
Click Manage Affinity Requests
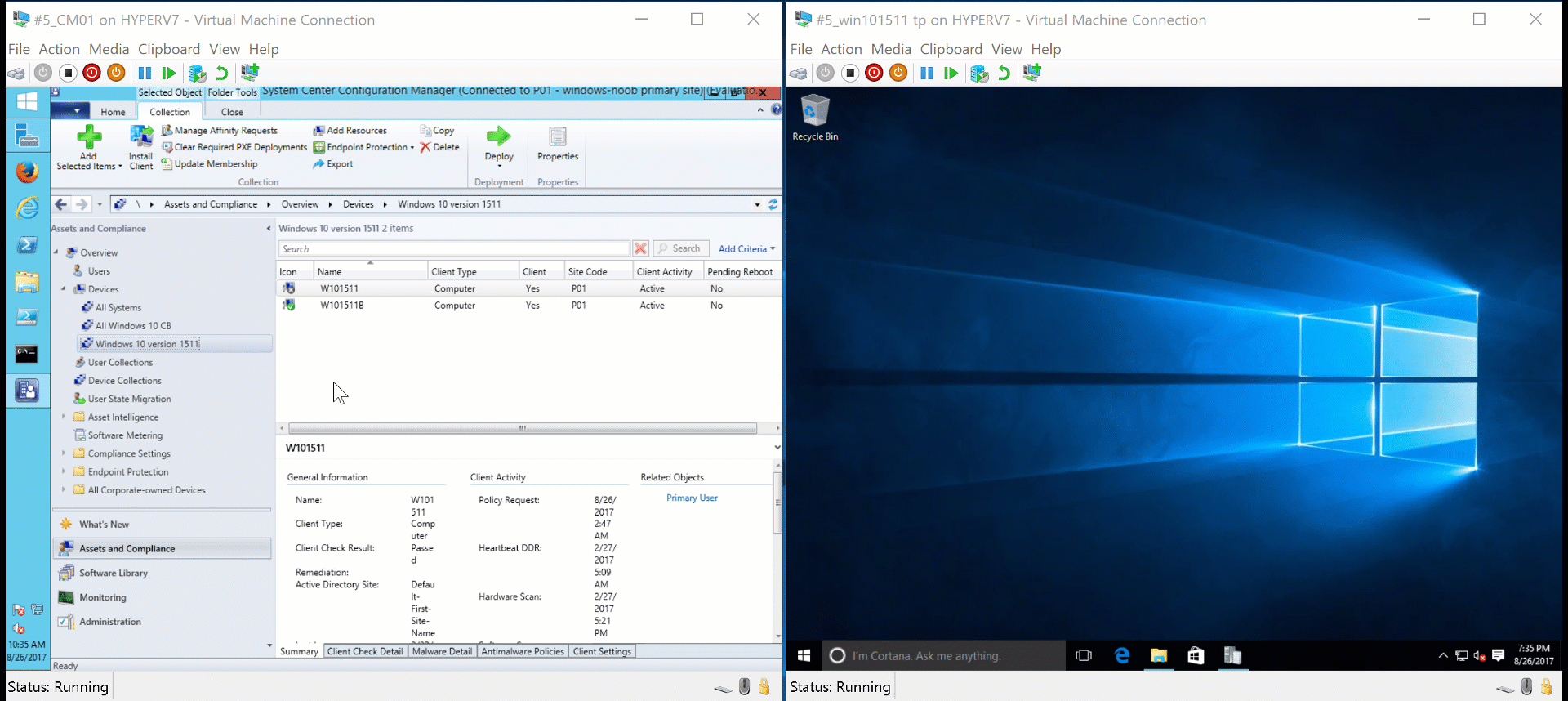220,130
